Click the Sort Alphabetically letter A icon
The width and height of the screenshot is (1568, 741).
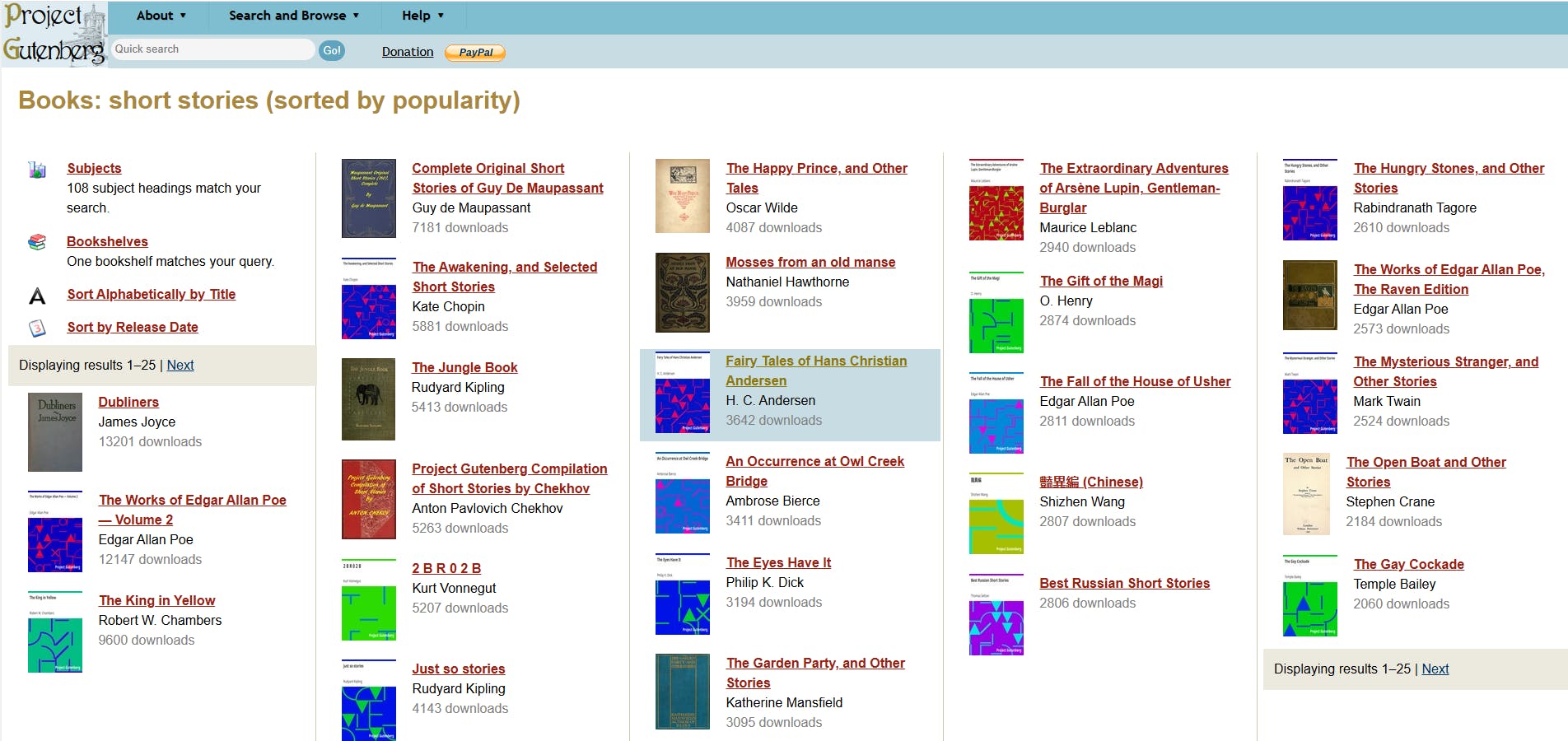37,296
